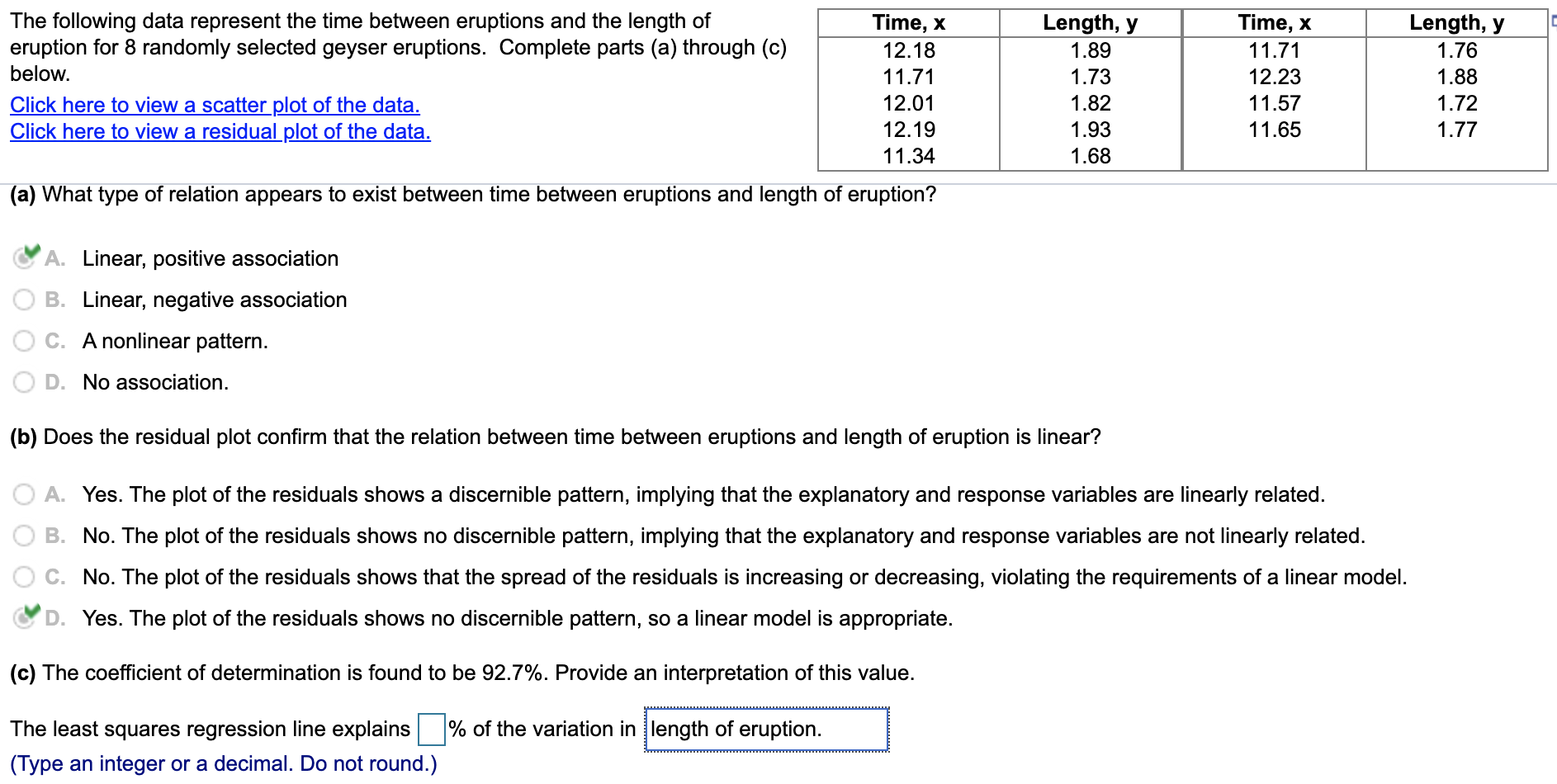Select "No association" option
This screenshot has height=784, width=1557.
pyautogui.click(x=24, y=382)
